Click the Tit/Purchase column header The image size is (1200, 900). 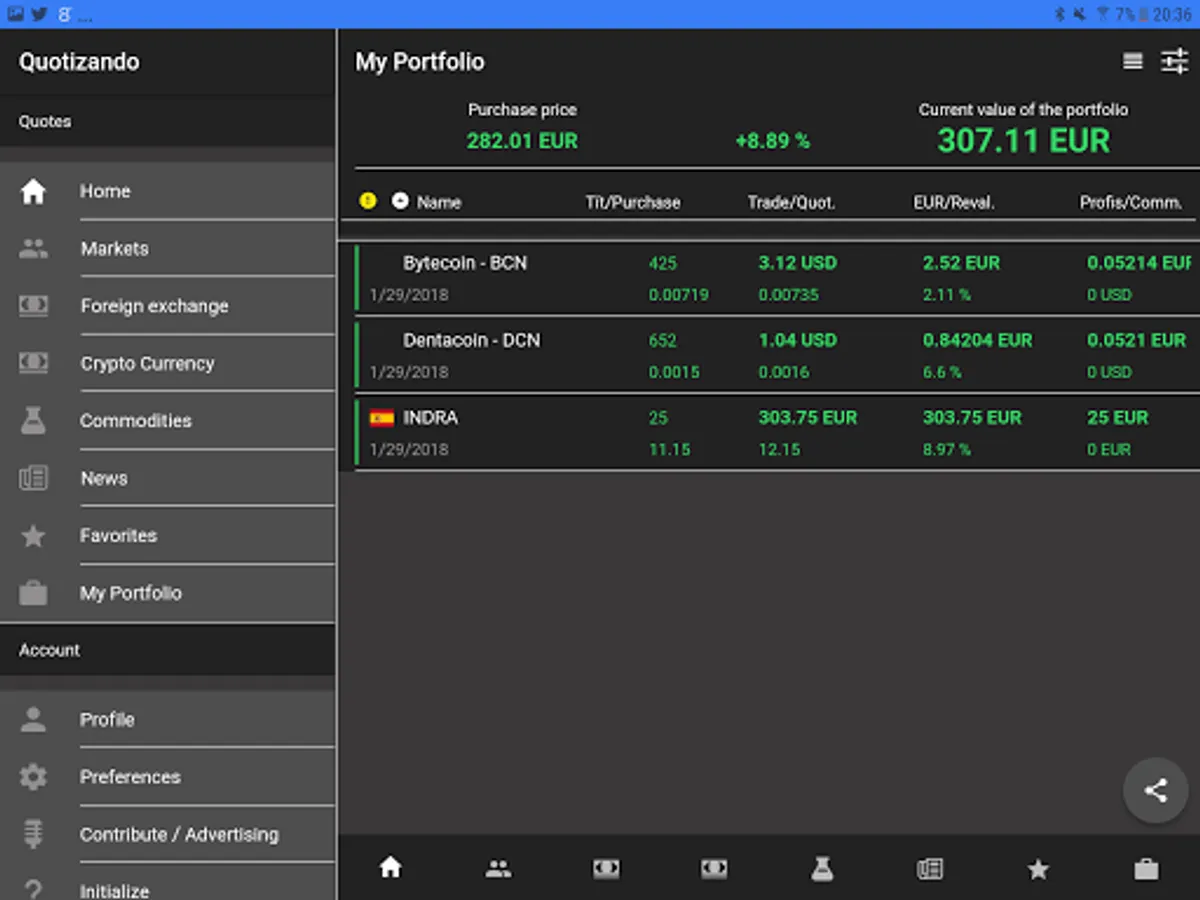point(633,202)
